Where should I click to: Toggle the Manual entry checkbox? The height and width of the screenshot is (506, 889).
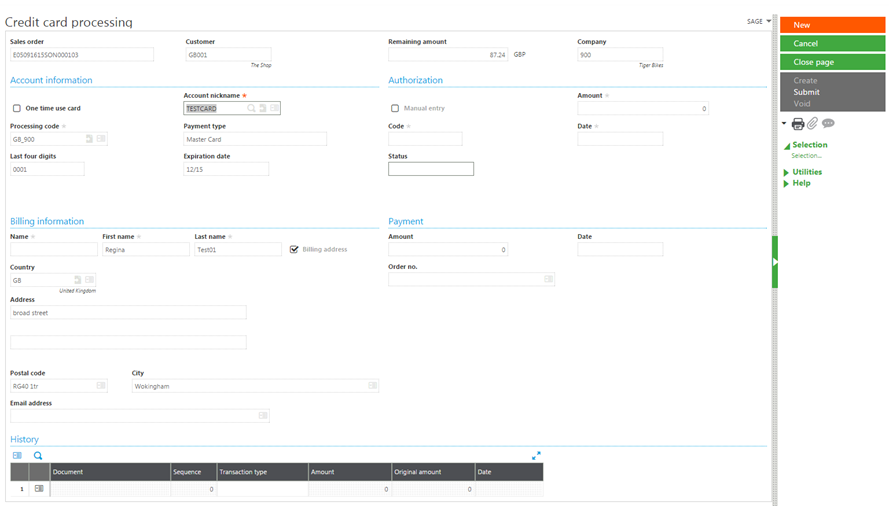(x=395, y=108)
